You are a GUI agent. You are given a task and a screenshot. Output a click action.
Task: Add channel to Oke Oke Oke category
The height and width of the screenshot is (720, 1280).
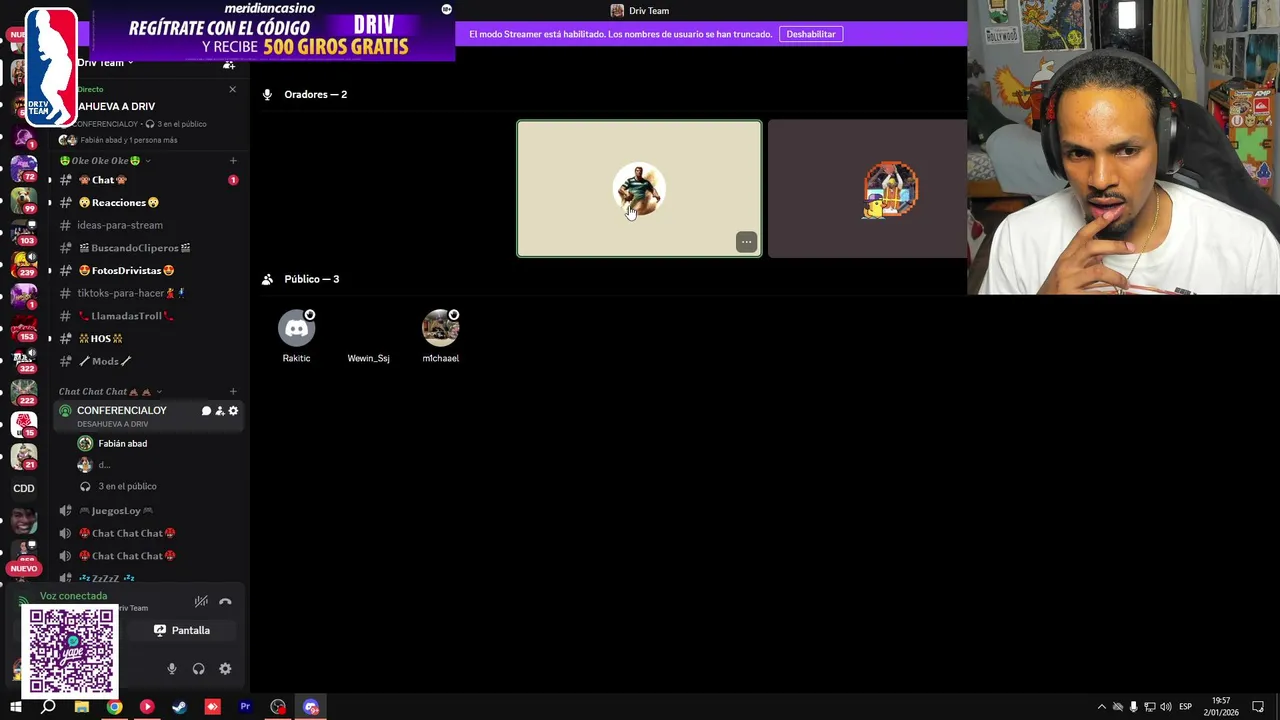pyautogui.click(x=233, y=160)
